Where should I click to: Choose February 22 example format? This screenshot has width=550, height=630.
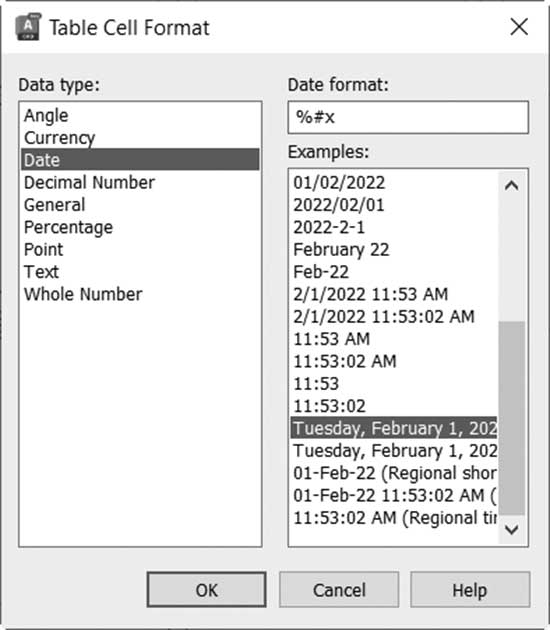click(394, 250)
